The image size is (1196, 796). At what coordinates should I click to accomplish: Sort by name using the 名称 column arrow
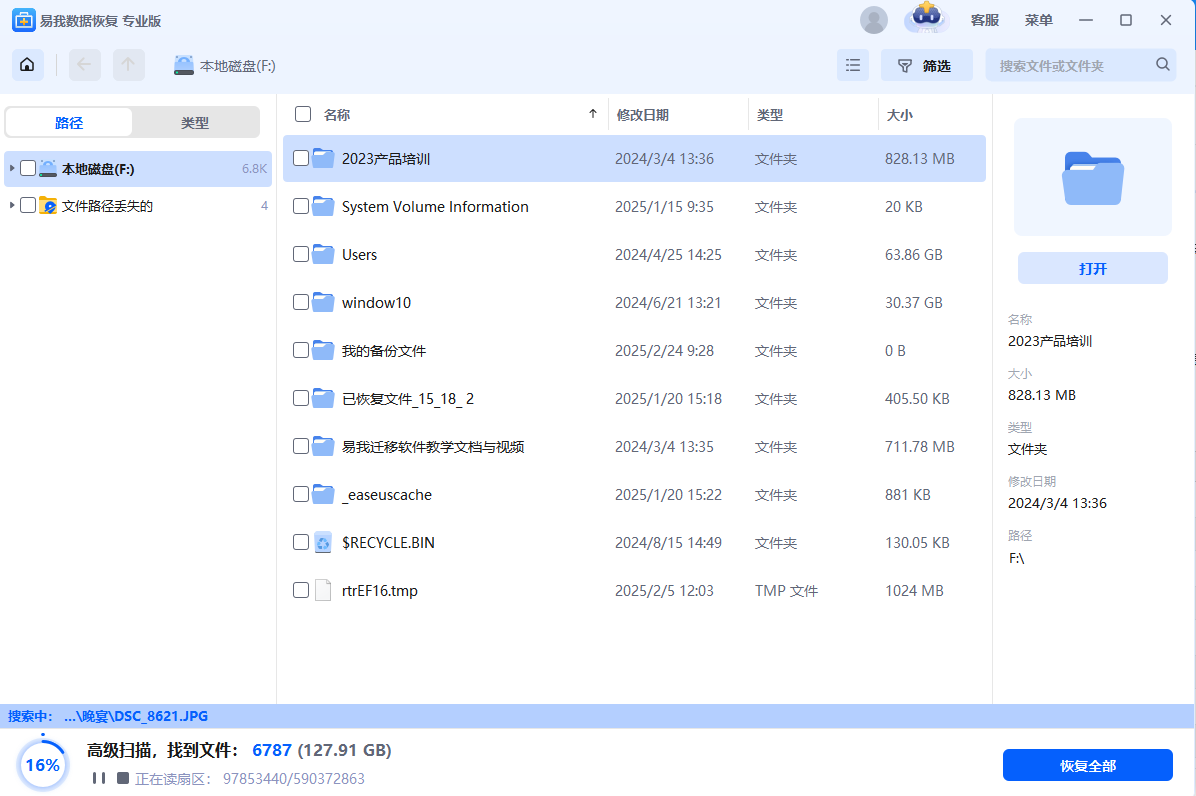tap(593, 115)
